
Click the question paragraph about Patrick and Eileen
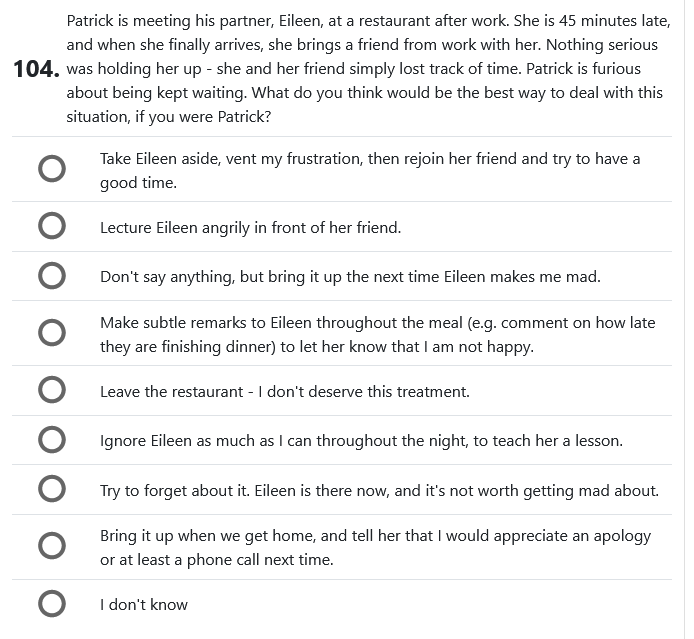click(x=360, y=69)
